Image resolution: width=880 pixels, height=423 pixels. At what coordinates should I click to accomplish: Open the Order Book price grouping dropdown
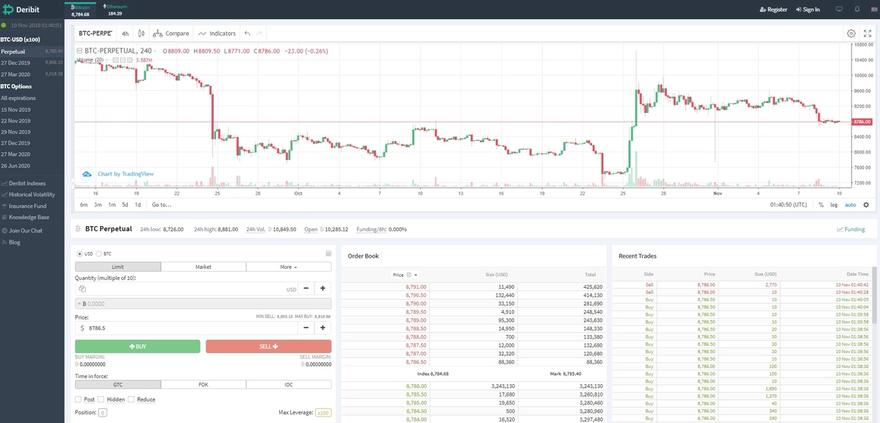(415, 275)
